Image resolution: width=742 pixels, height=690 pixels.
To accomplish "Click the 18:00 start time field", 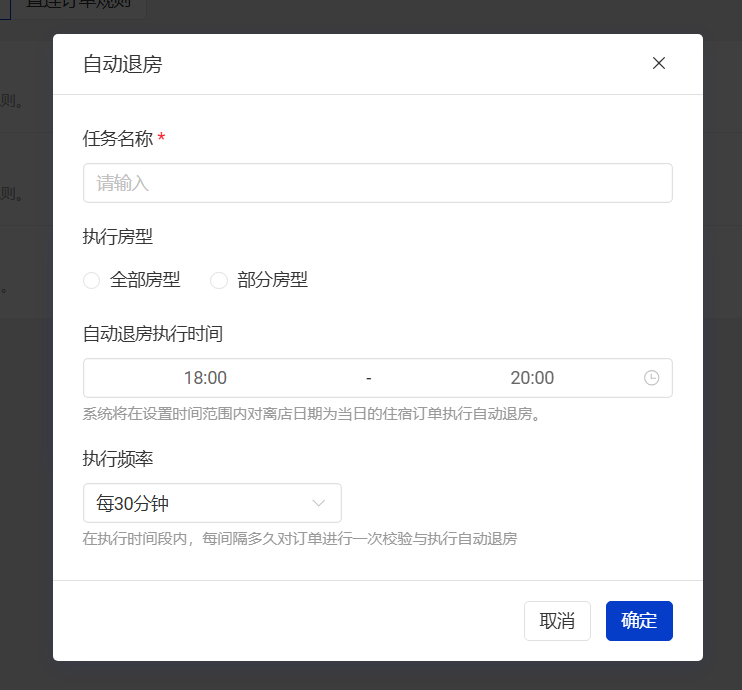I will pyautogui.click(x=205, y=378).
